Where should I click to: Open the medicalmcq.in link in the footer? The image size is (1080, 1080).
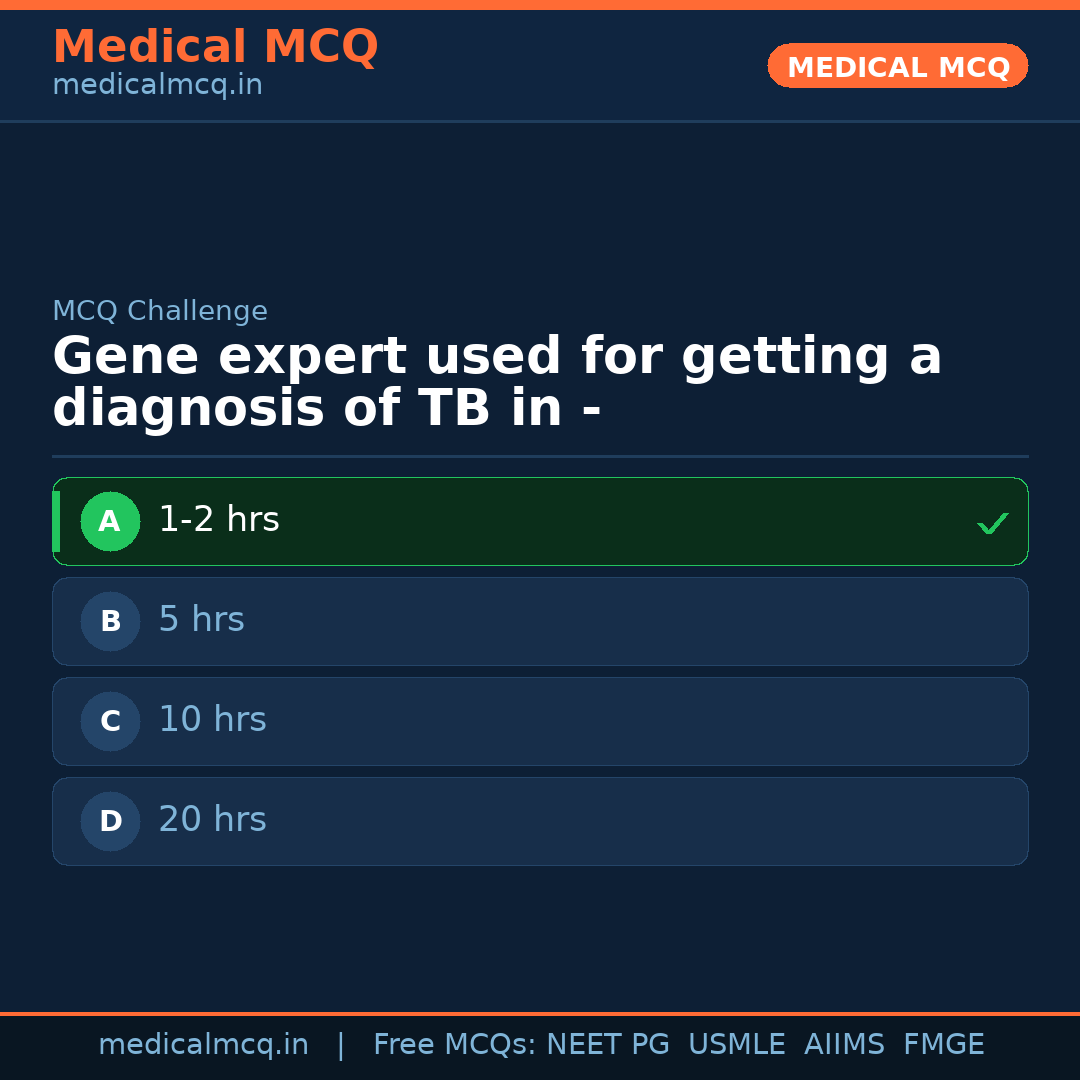pyautogui.click(x=203, y=1045)
